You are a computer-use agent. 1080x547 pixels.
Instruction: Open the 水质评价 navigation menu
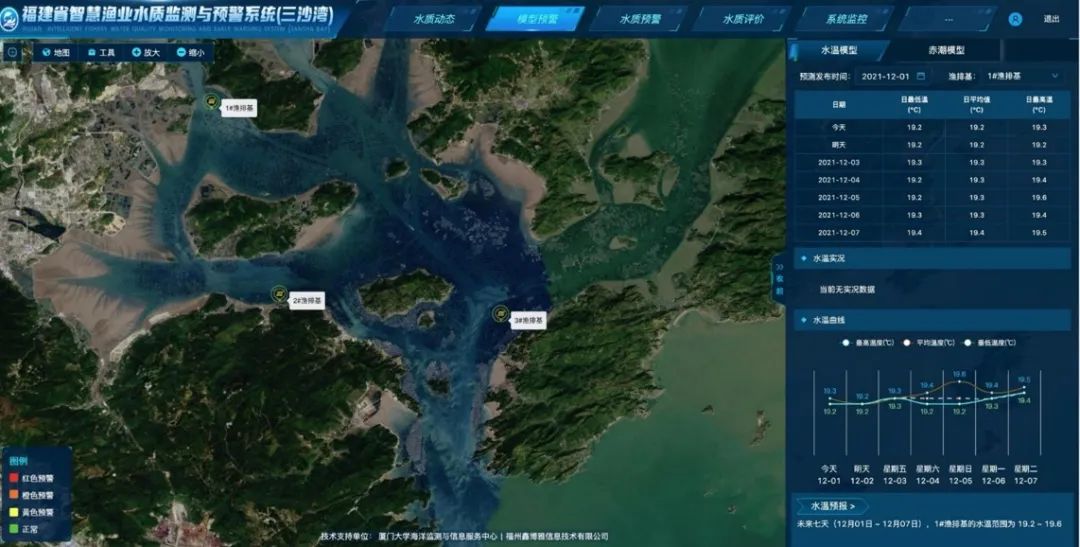[x=743, y=19]
